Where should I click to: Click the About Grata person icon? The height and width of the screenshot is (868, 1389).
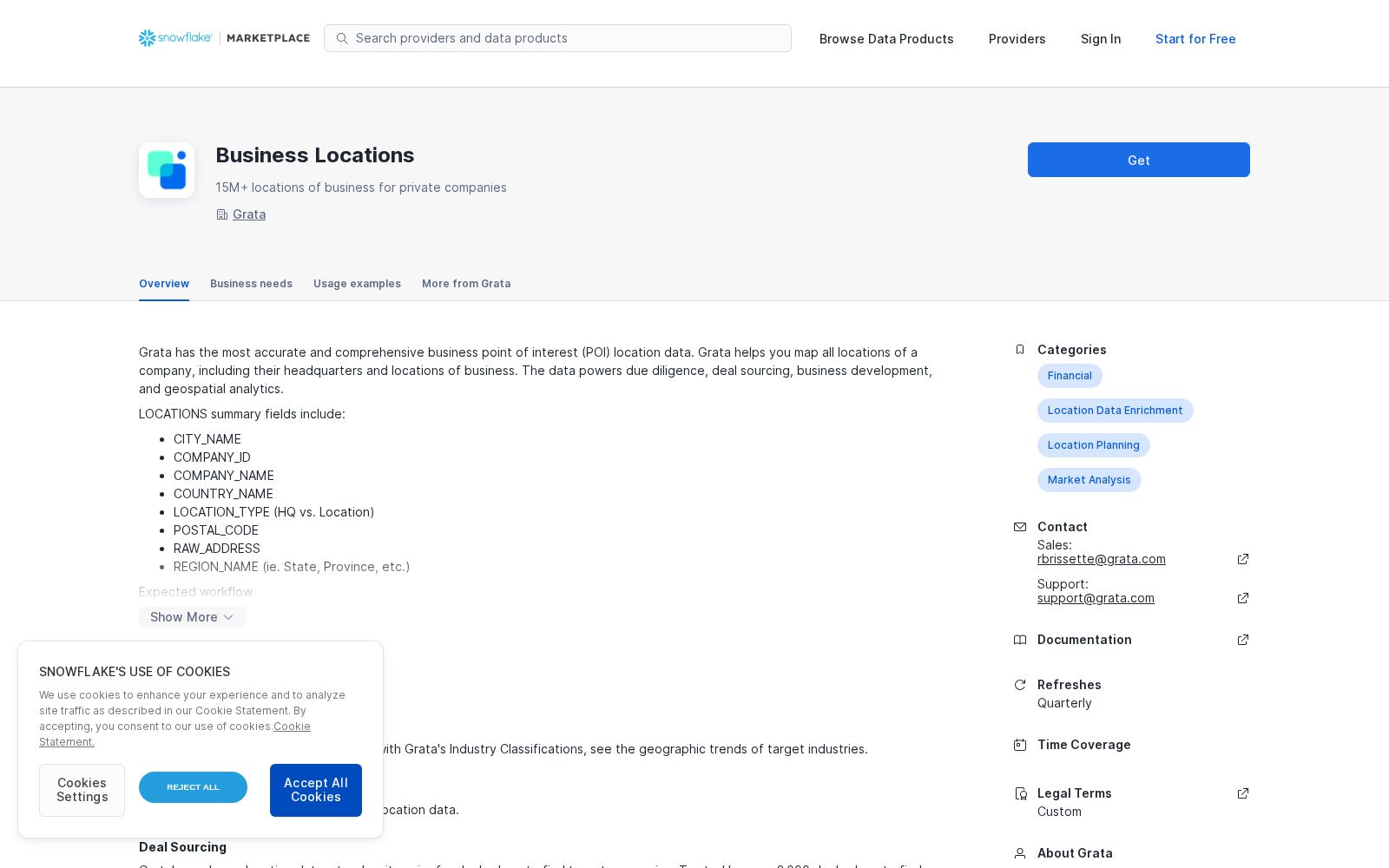point(1020,853)
